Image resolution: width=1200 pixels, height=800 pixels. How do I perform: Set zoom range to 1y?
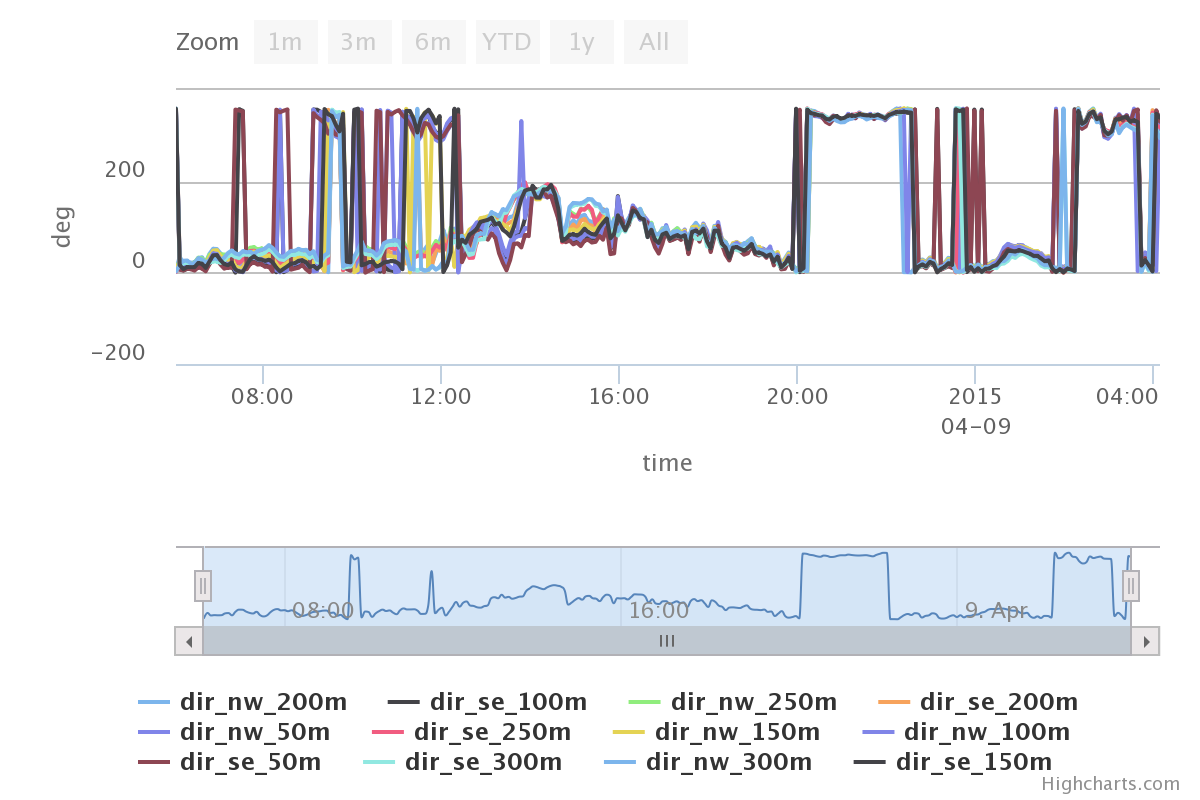click(581, 42)
